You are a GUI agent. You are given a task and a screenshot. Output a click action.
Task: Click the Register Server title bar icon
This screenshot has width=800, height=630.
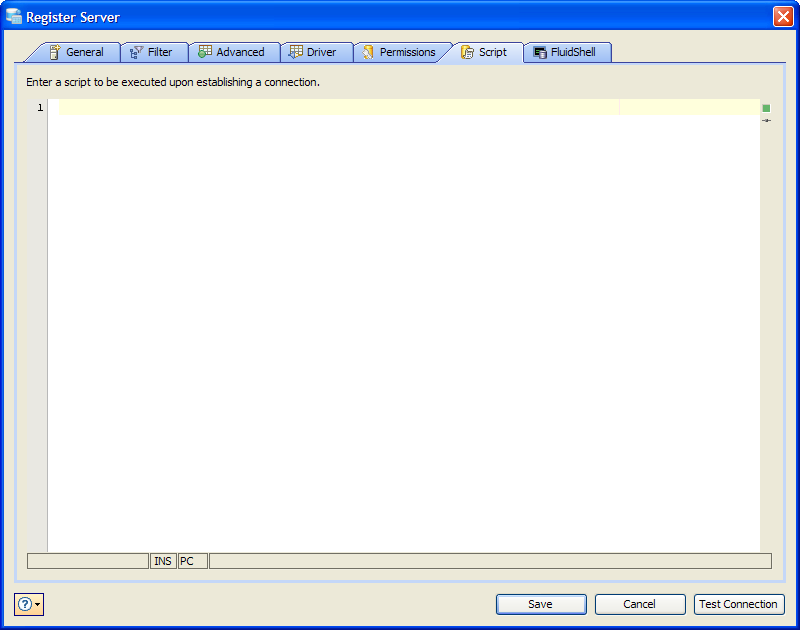coord(14,16)
